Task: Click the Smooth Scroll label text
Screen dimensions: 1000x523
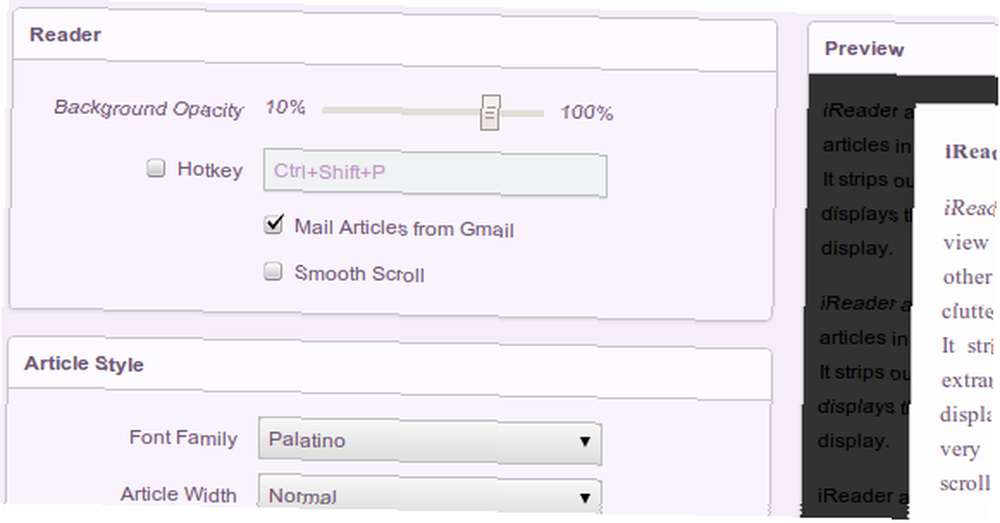Action: click(360, 274)
